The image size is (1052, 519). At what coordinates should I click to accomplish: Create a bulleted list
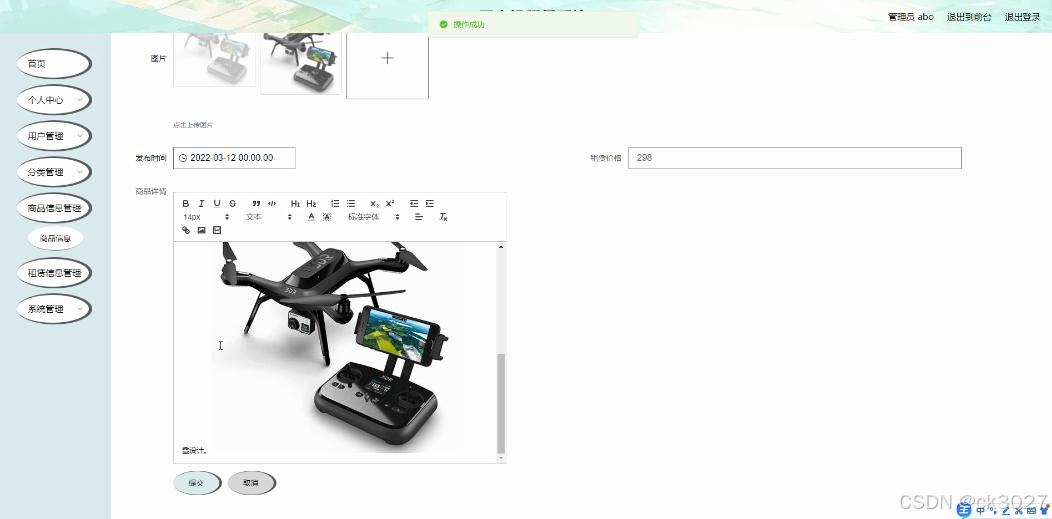point(351,203)
